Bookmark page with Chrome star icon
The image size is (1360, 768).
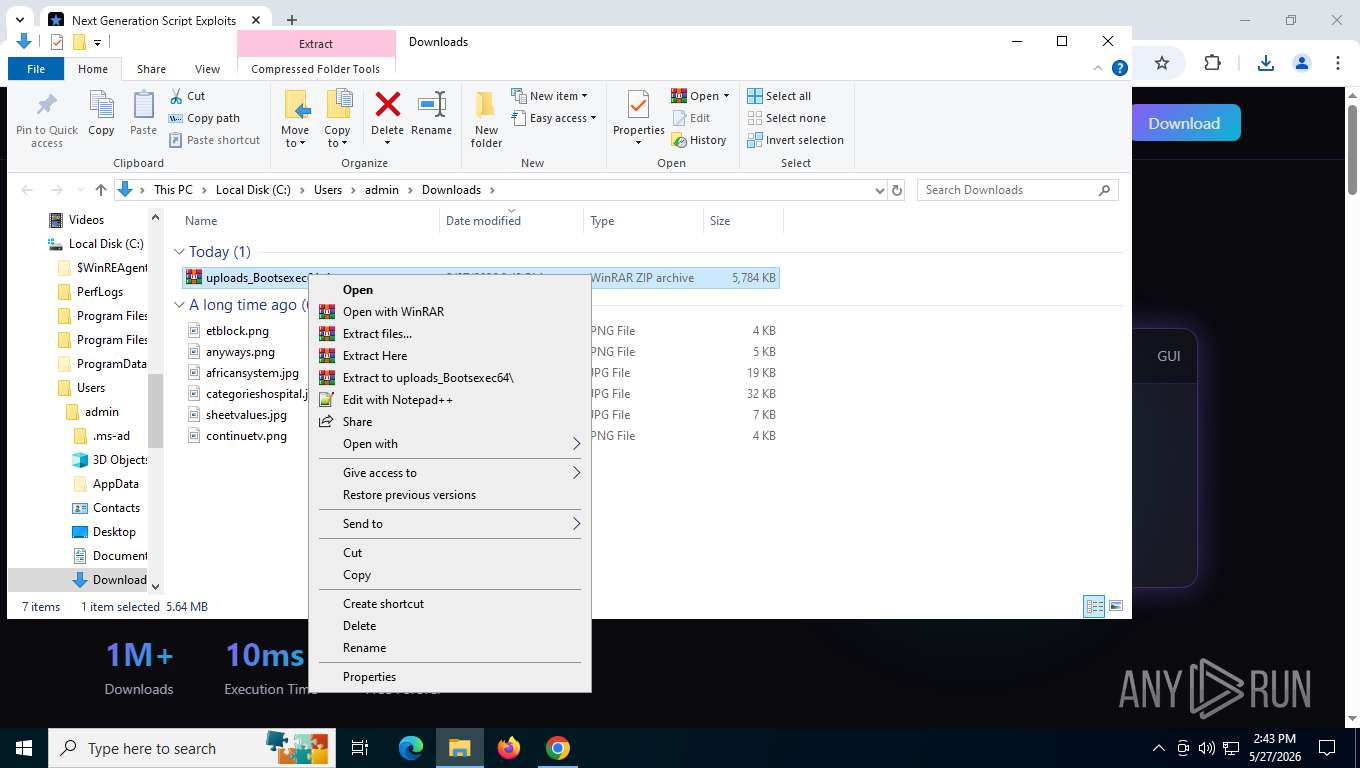point(1162,63)
